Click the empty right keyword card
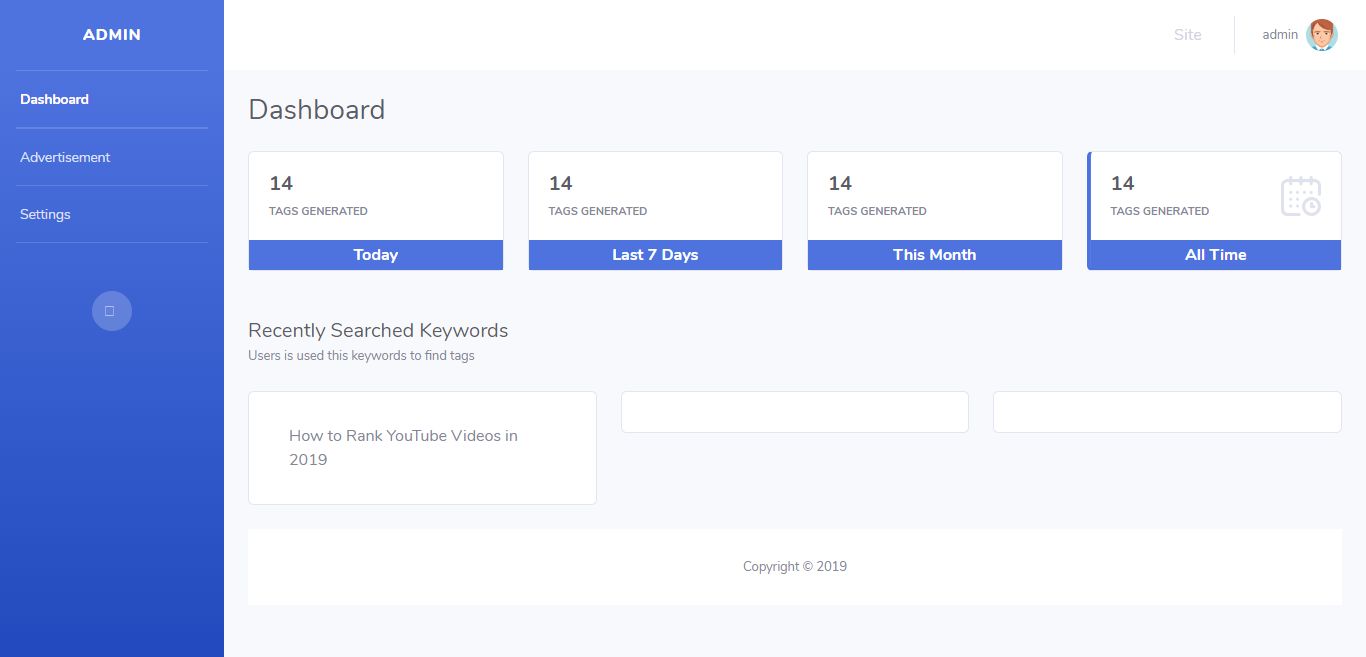 (1166, 412)
